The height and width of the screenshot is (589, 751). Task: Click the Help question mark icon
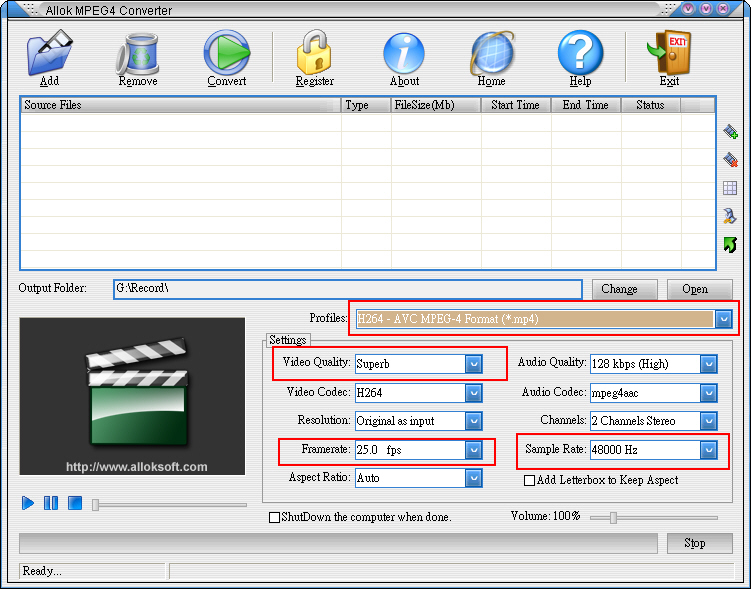click(x=580, y=55)
